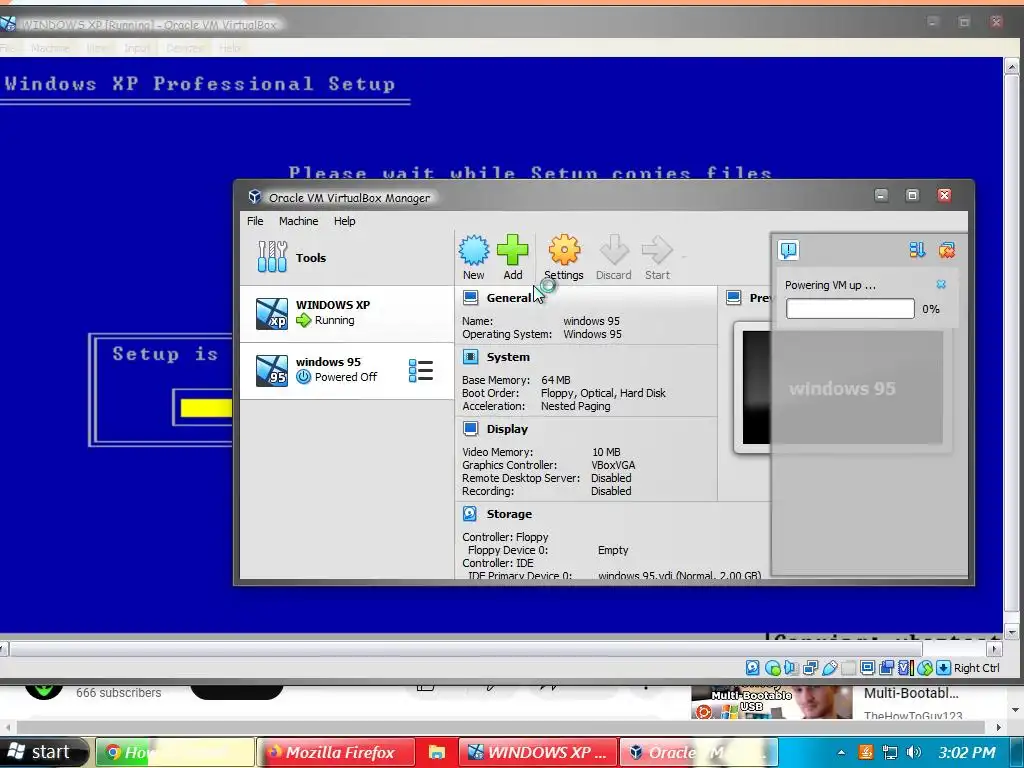Open Machine menu in WINDOWS XP VM window
The width and height of the screenshot is (1024, 768).
(x=50, y=48)
